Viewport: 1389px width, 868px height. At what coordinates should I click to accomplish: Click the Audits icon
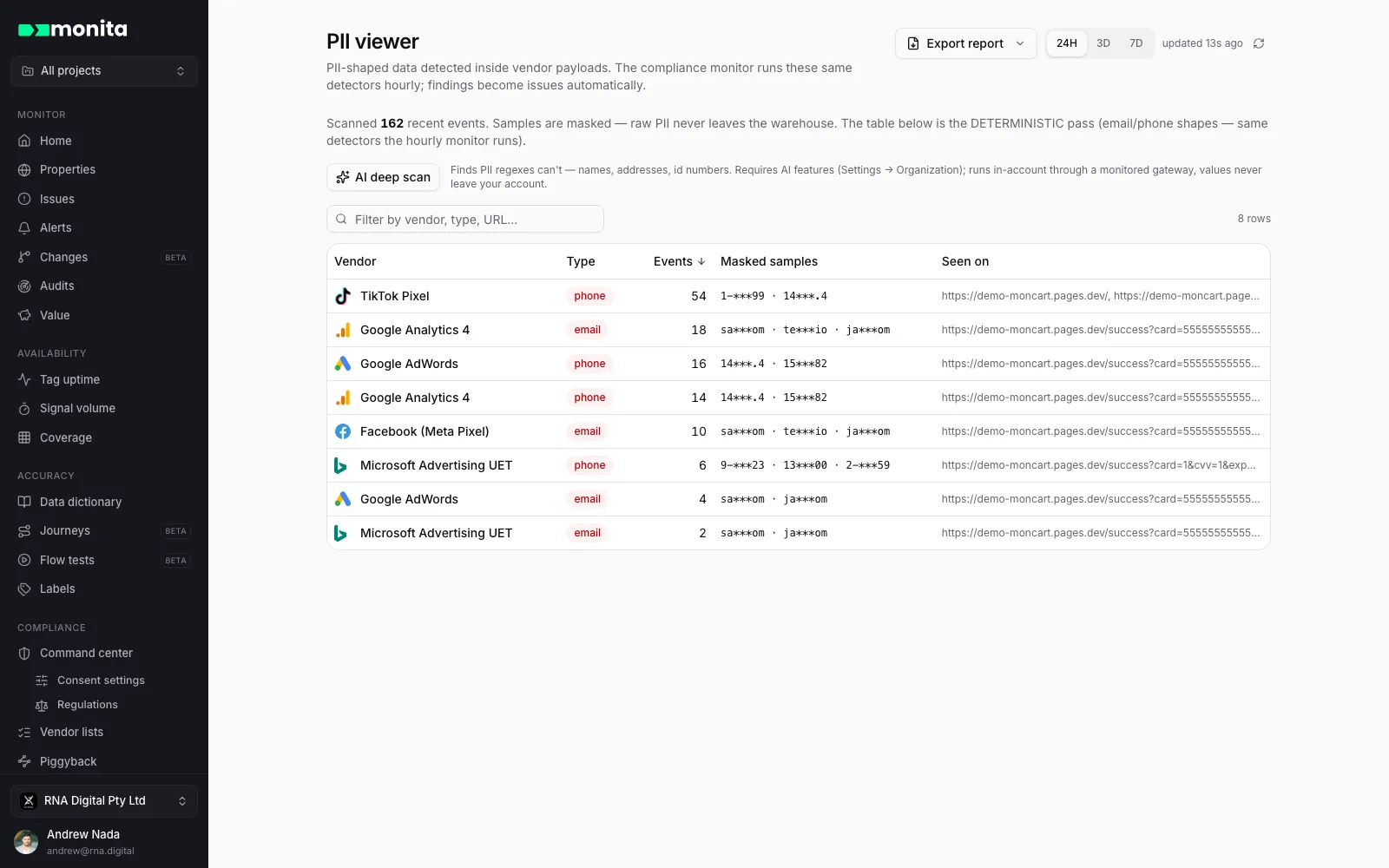coord(24,286)
